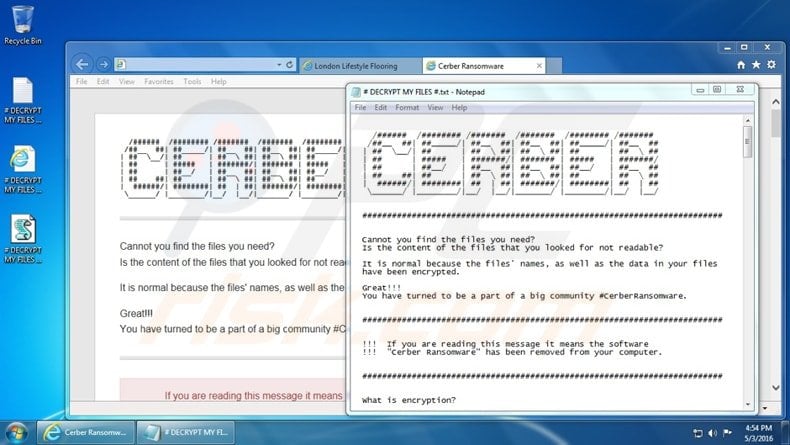Switch to London Lifestyle Flooring tab
790x445 pixels.
tap(361, 66)
